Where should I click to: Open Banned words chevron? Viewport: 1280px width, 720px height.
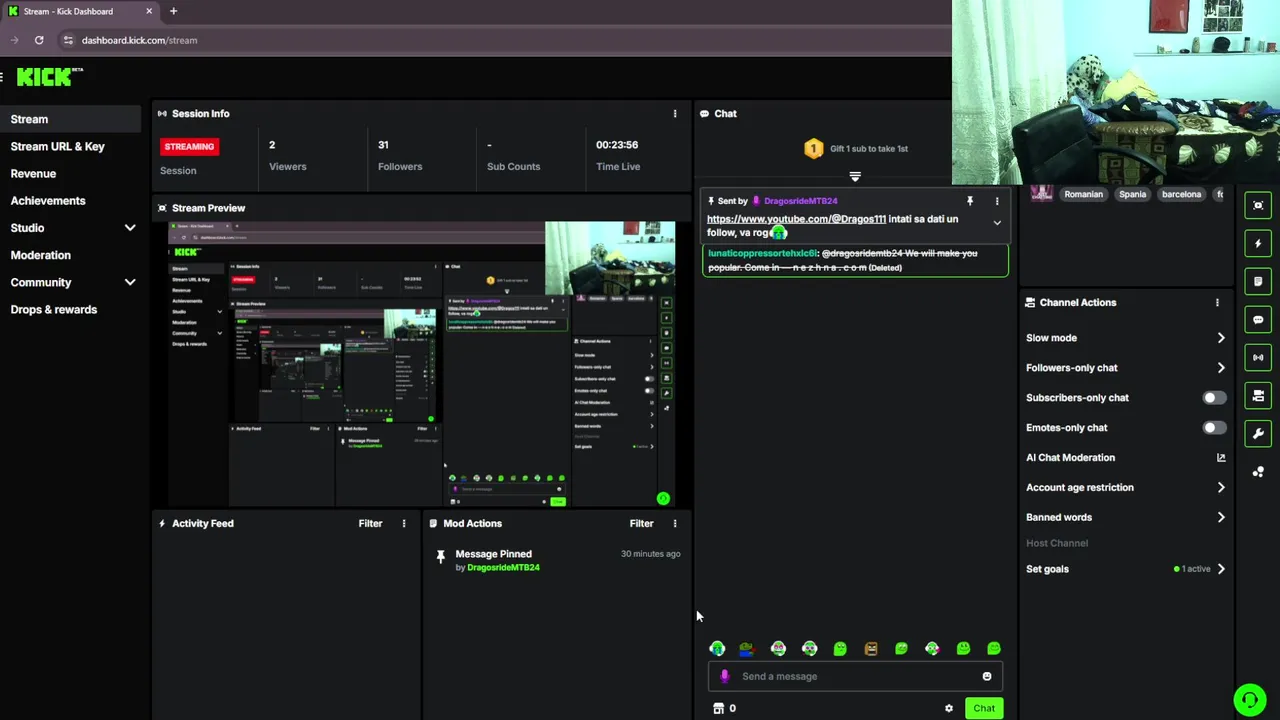1221,517
